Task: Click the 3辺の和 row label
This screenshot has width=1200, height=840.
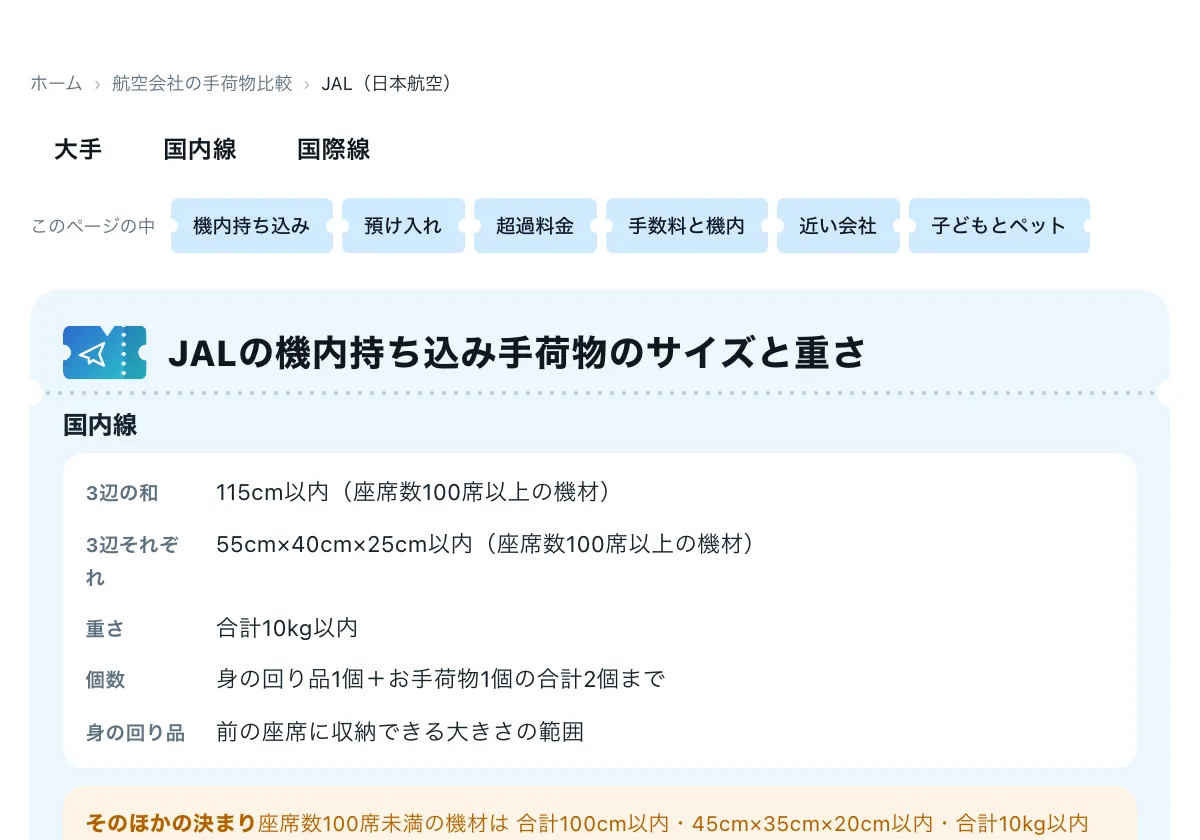Action: (122, 493)
